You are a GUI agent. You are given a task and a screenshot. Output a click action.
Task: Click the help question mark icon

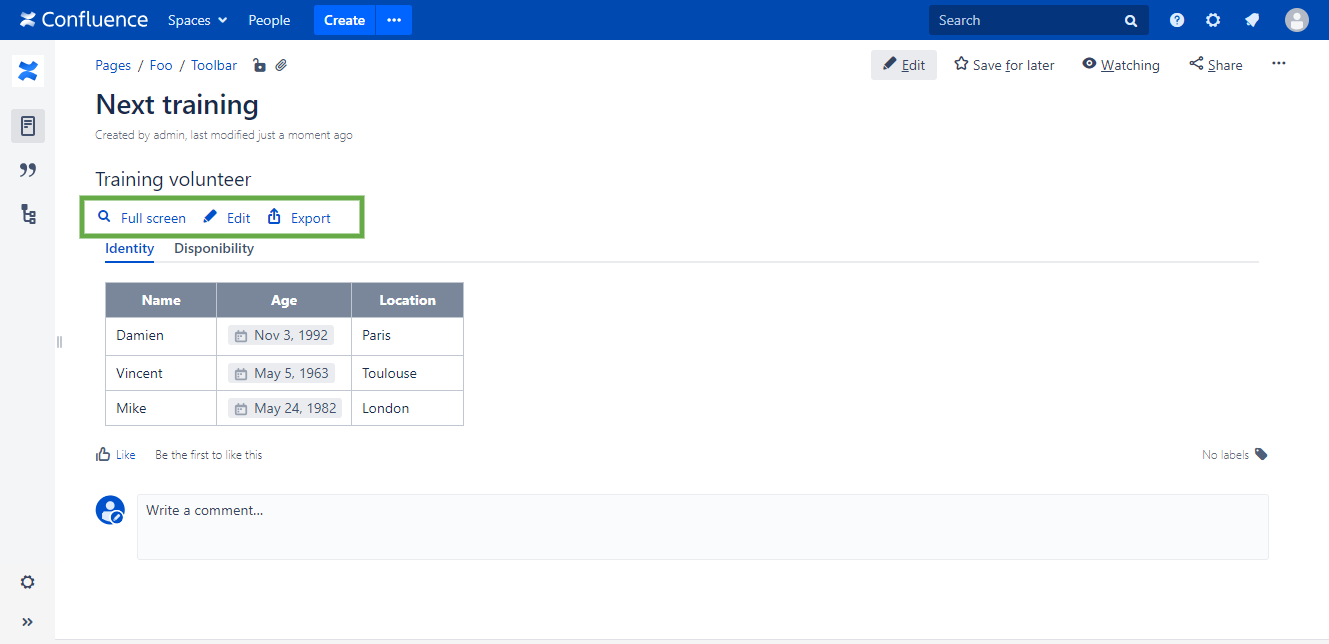tap(1177, 20)
